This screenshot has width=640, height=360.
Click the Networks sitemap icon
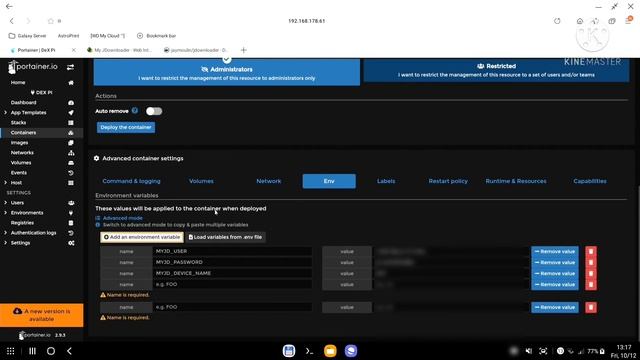(x=71, y=153)
